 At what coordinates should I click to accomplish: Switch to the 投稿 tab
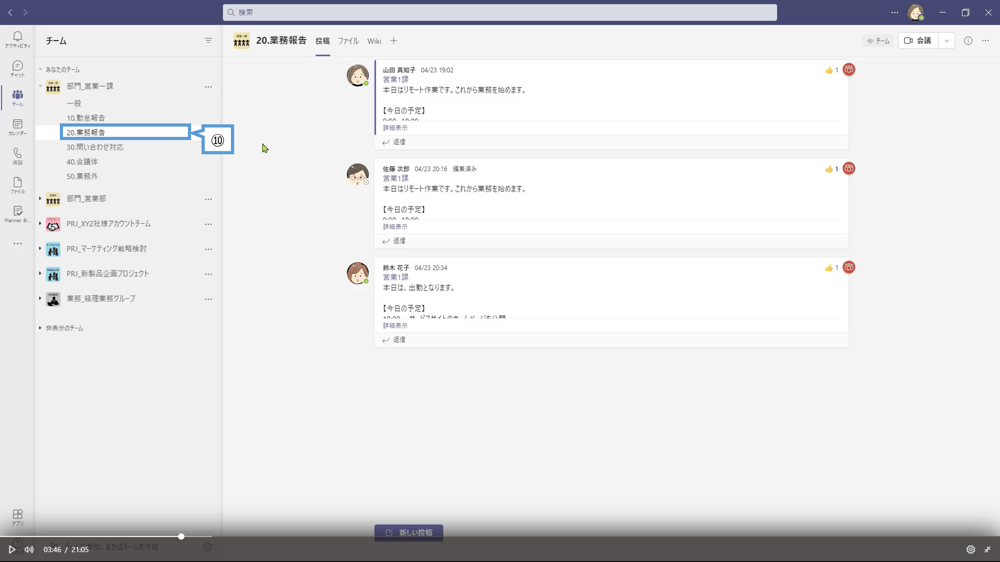(323, 41)
